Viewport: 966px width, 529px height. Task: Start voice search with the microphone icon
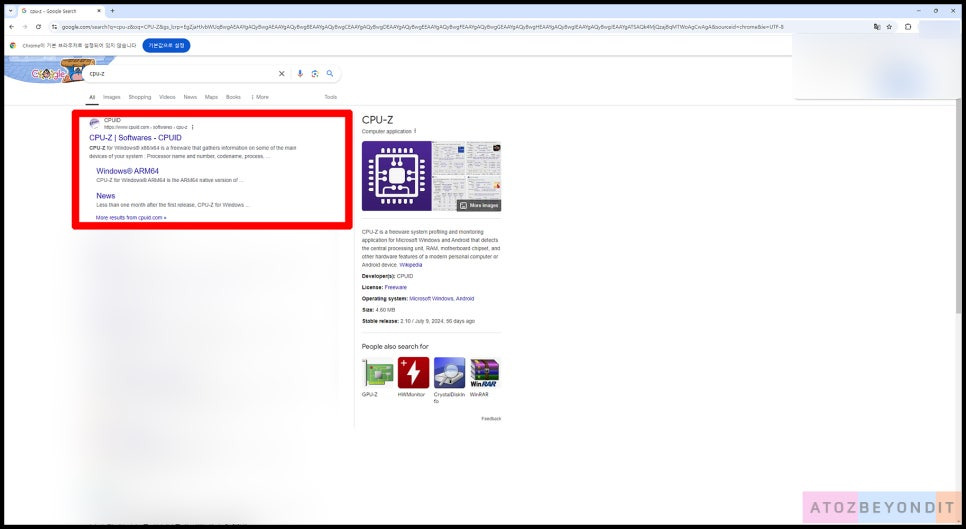(300, 73)
